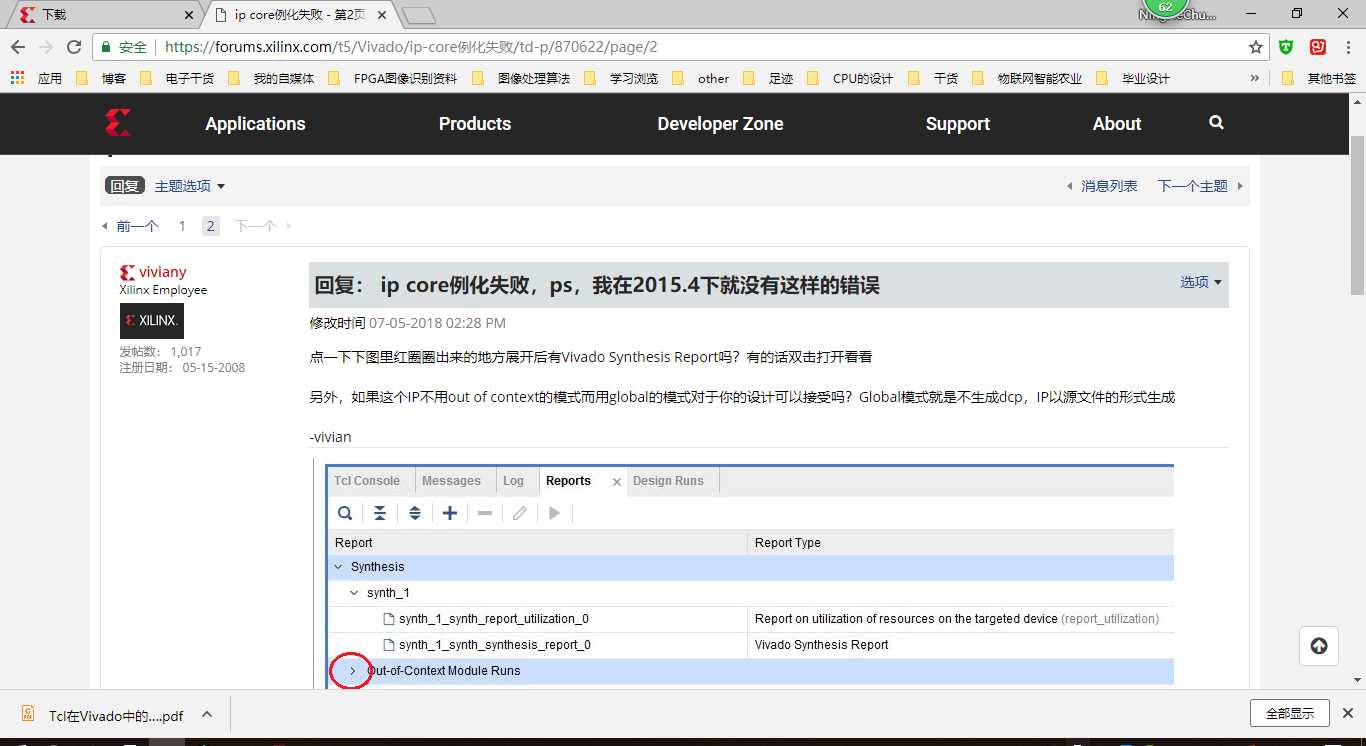Open the About menu
This screenshot has width=1366, height=746.
click(x=1117, y=124)
